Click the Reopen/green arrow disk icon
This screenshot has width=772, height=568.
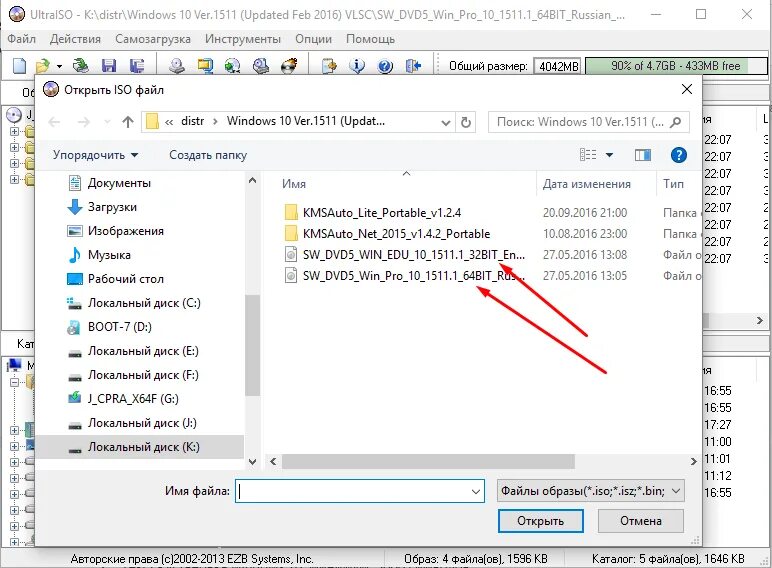click(80, 65)
